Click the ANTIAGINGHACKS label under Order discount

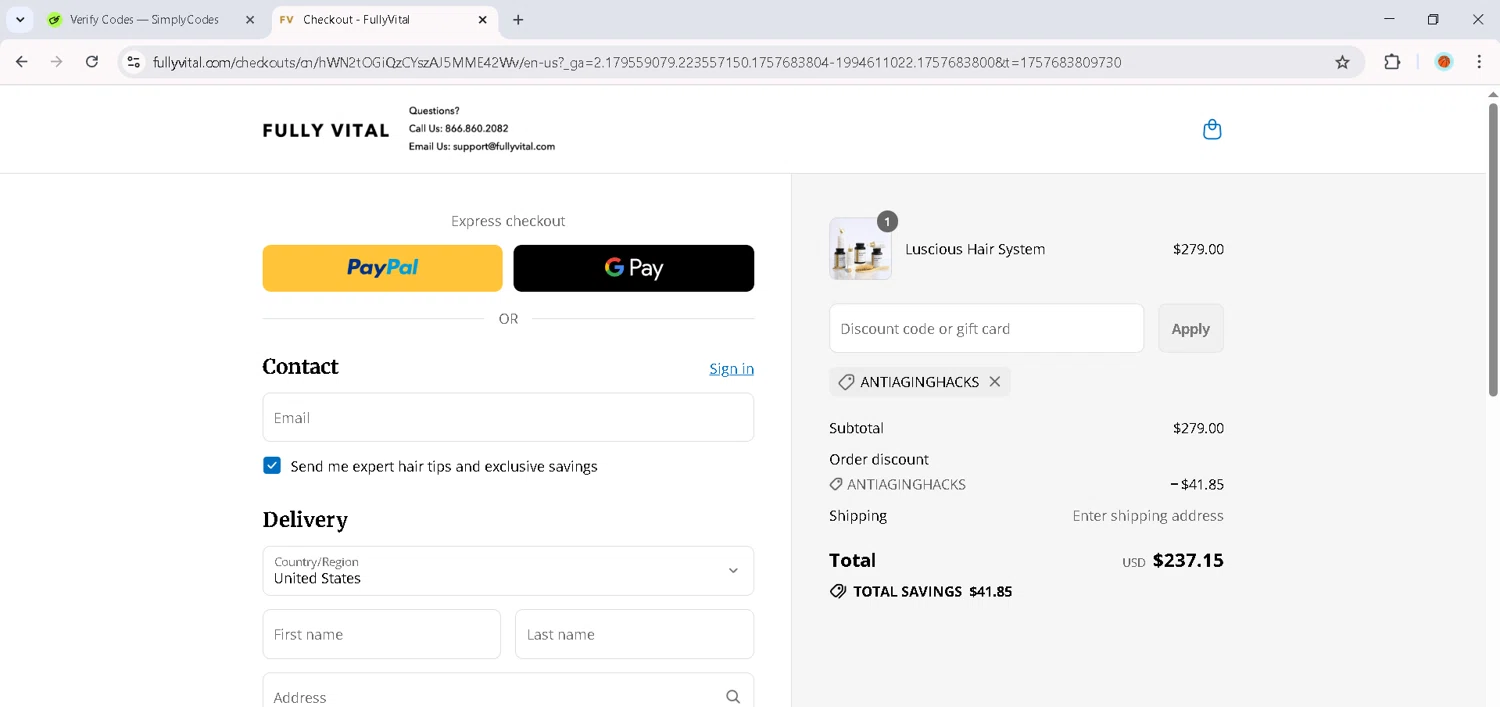click(x=906, y=484)
